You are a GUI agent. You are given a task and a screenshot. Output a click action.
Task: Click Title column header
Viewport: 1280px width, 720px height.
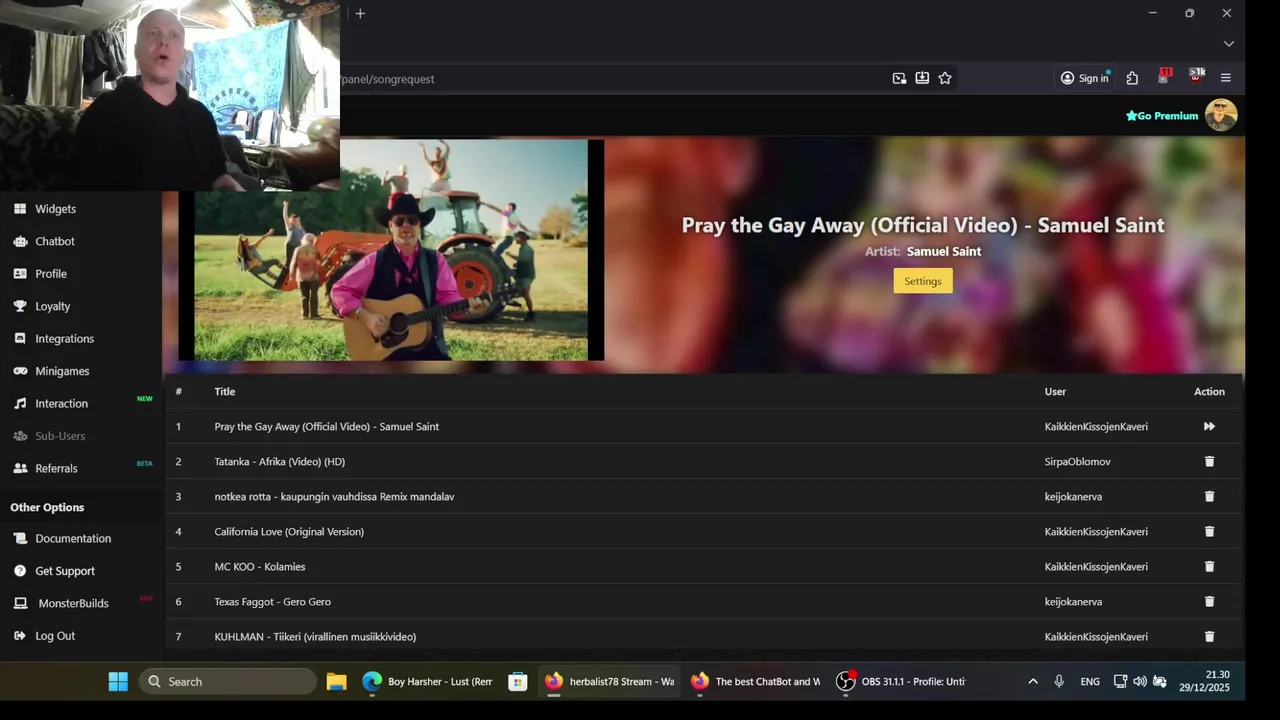(x=225, y=391)
